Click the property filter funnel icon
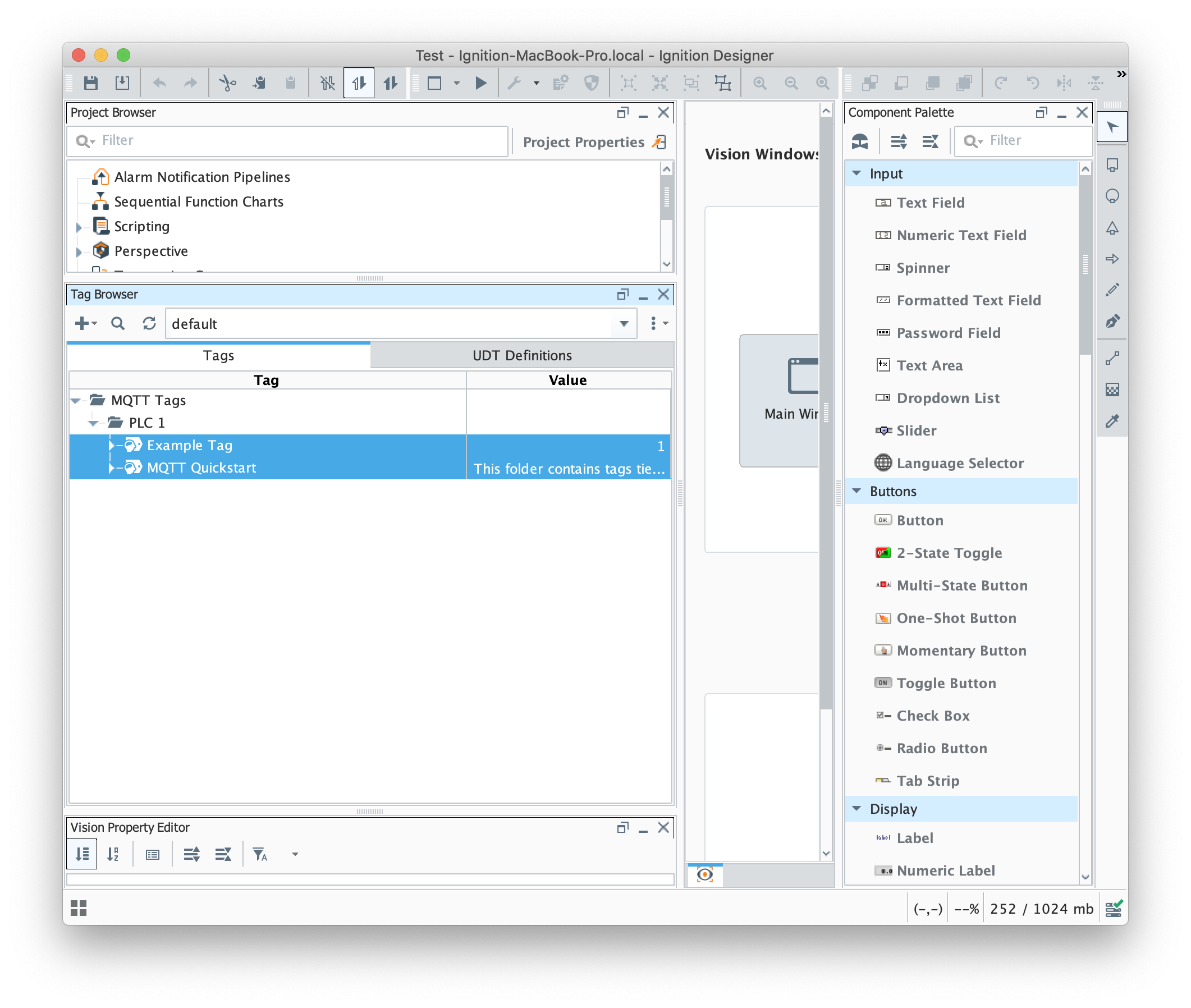This screenshot has height=1008, width=1191. pos(260,854)
